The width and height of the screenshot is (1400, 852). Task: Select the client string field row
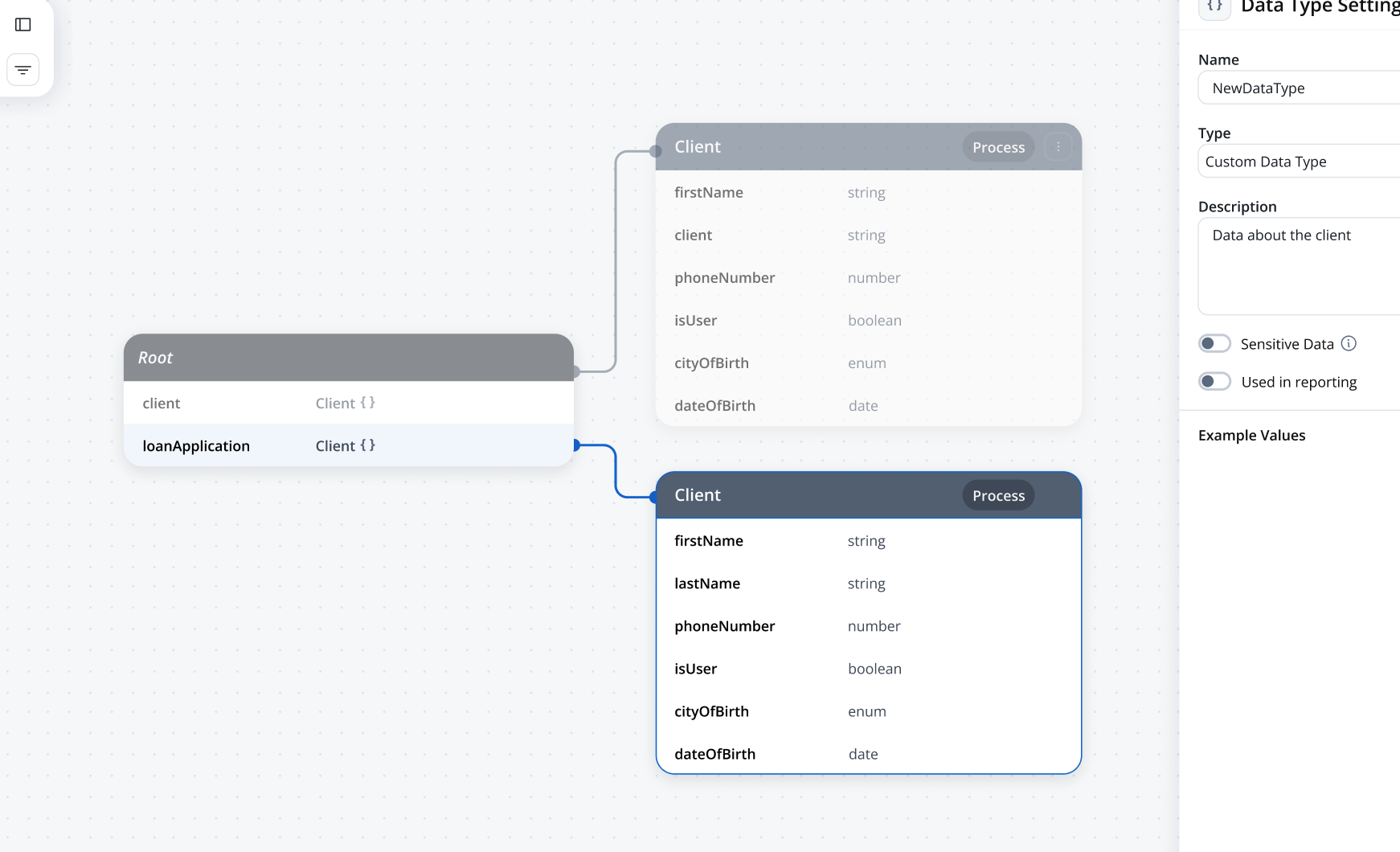pos(869,235)
